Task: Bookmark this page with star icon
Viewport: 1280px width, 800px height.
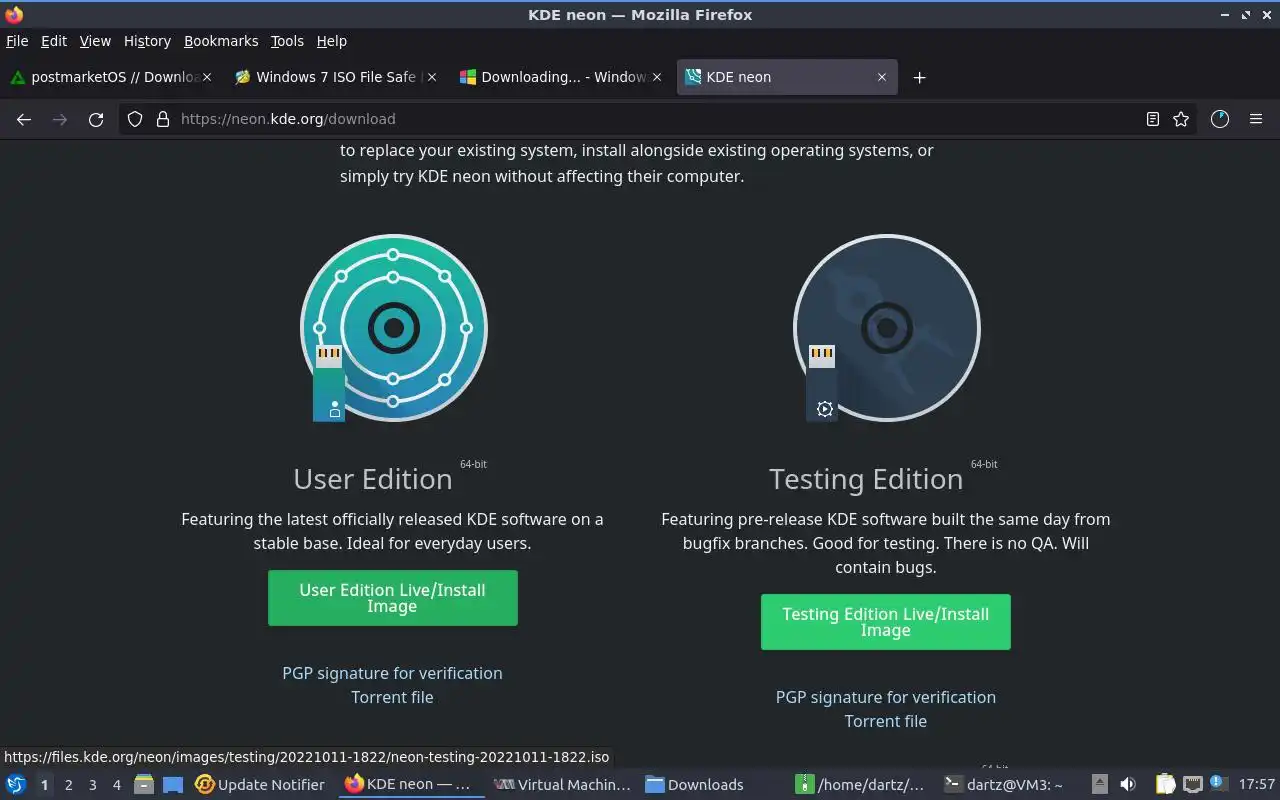Action: click(1181, 119)
